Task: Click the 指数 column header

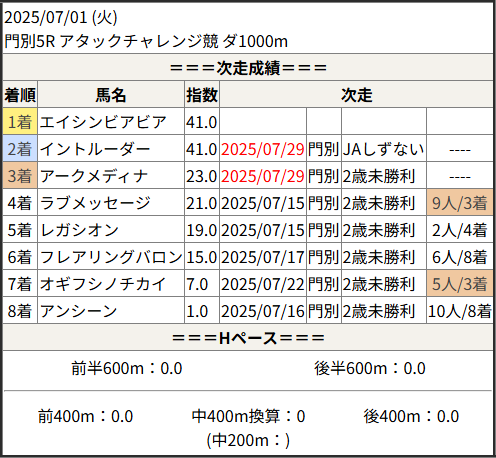Action: (202, 95)
